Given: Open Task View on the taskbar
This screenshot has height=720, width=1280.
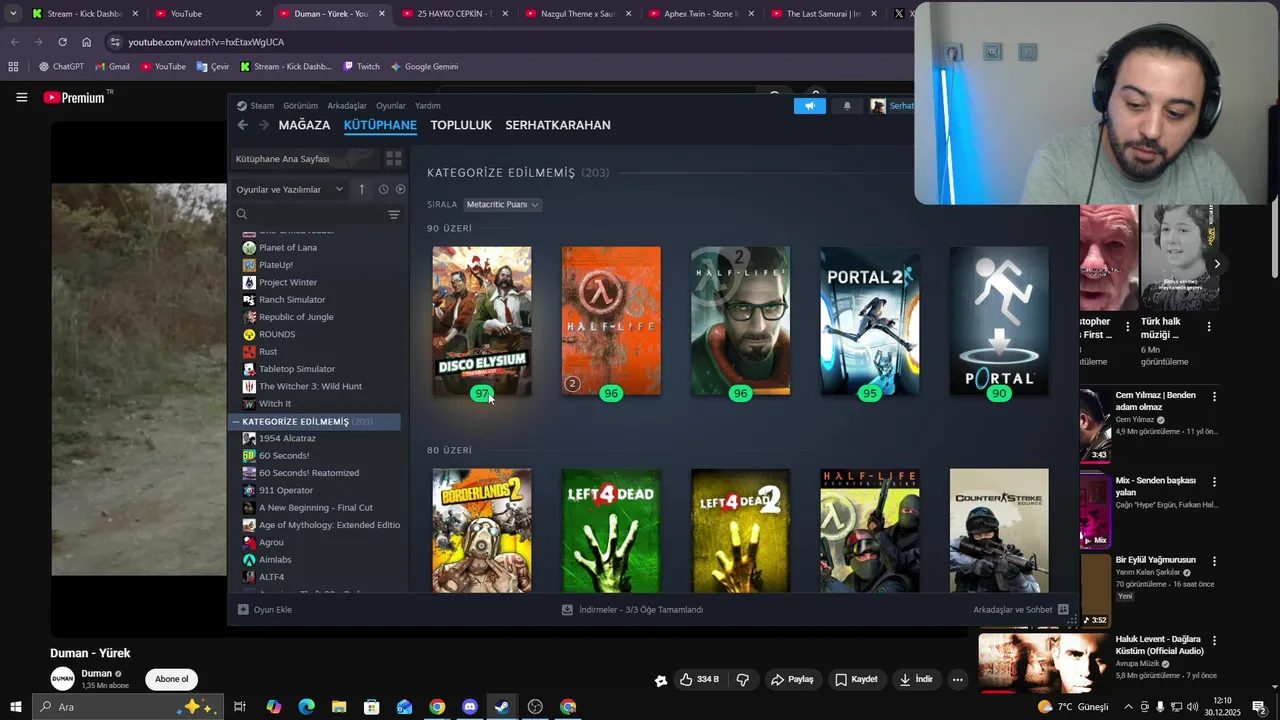Looking at the screenshot, I should click(240, 707).
